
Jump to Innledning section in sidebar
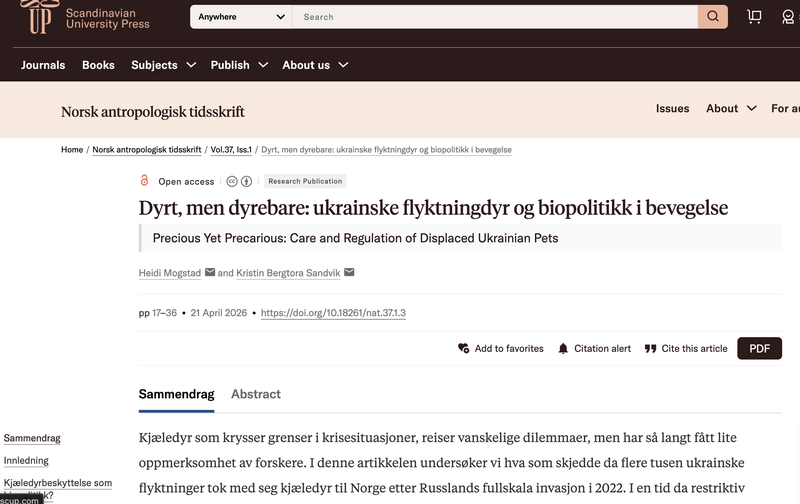[x=26, y=461]
